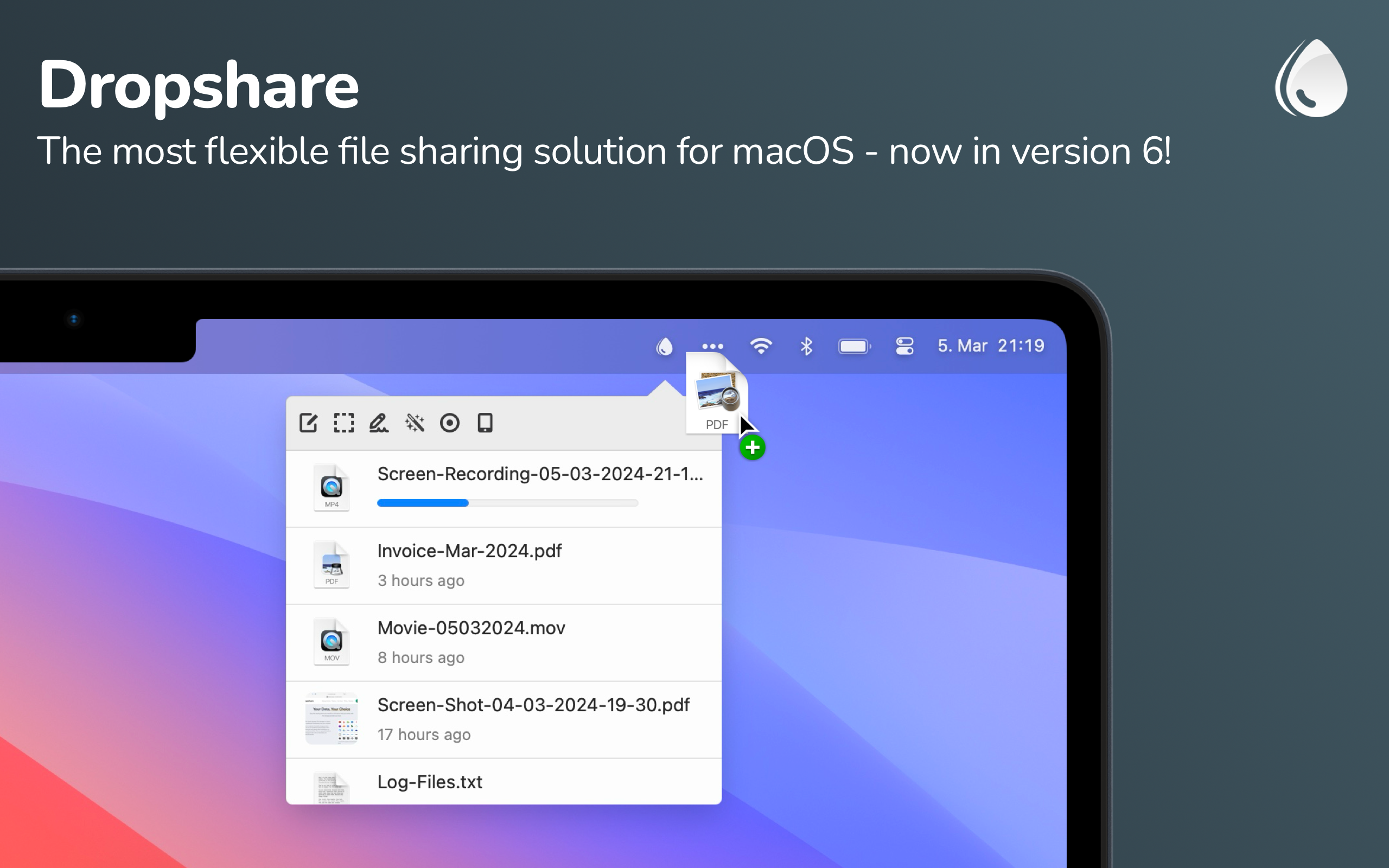Click the mobile device icon in toolbar
Screen dimensions: 1389x868
click(485, 423)
